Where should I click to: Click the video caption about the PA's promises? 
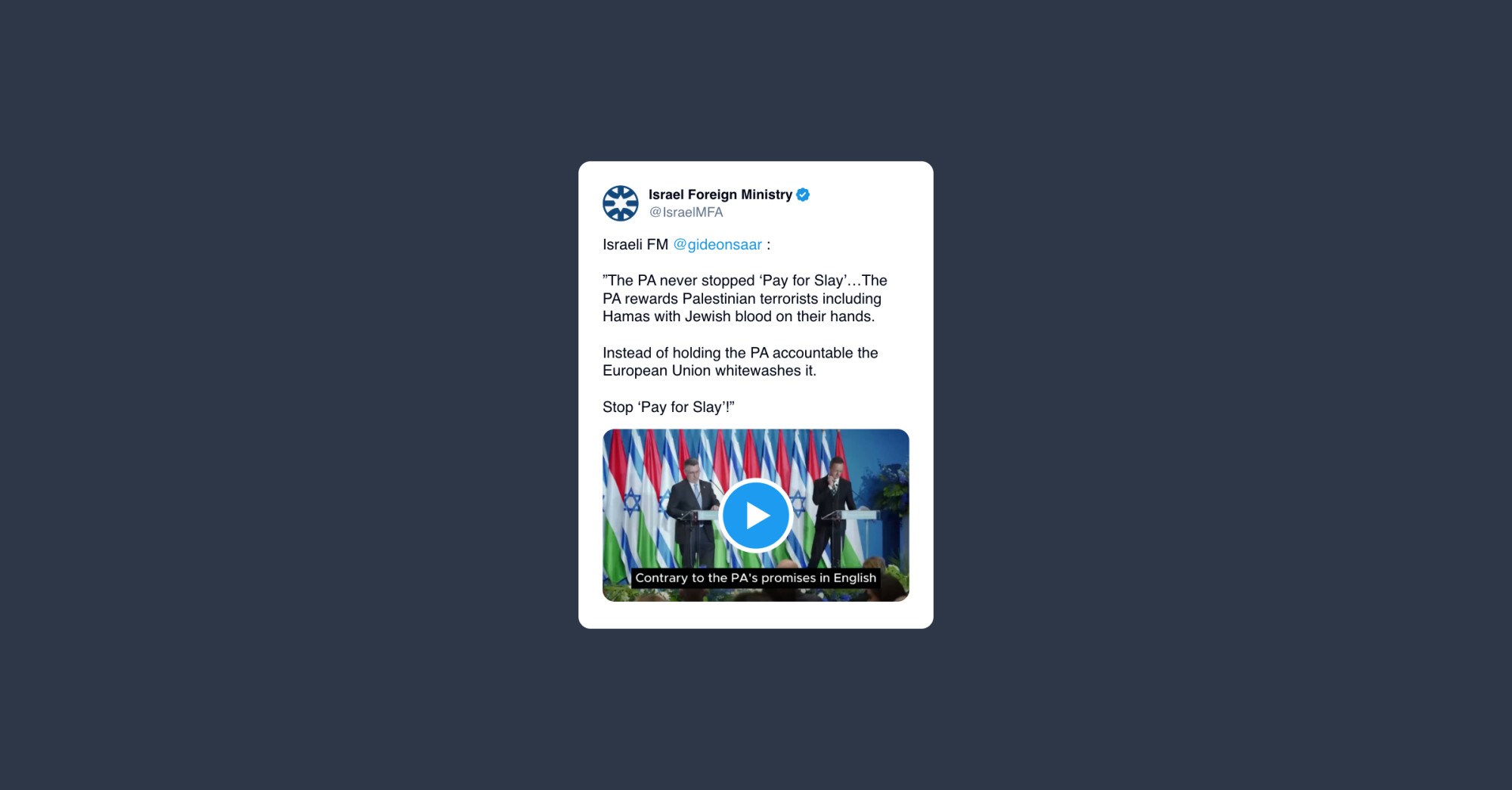[x=755, y=578]
